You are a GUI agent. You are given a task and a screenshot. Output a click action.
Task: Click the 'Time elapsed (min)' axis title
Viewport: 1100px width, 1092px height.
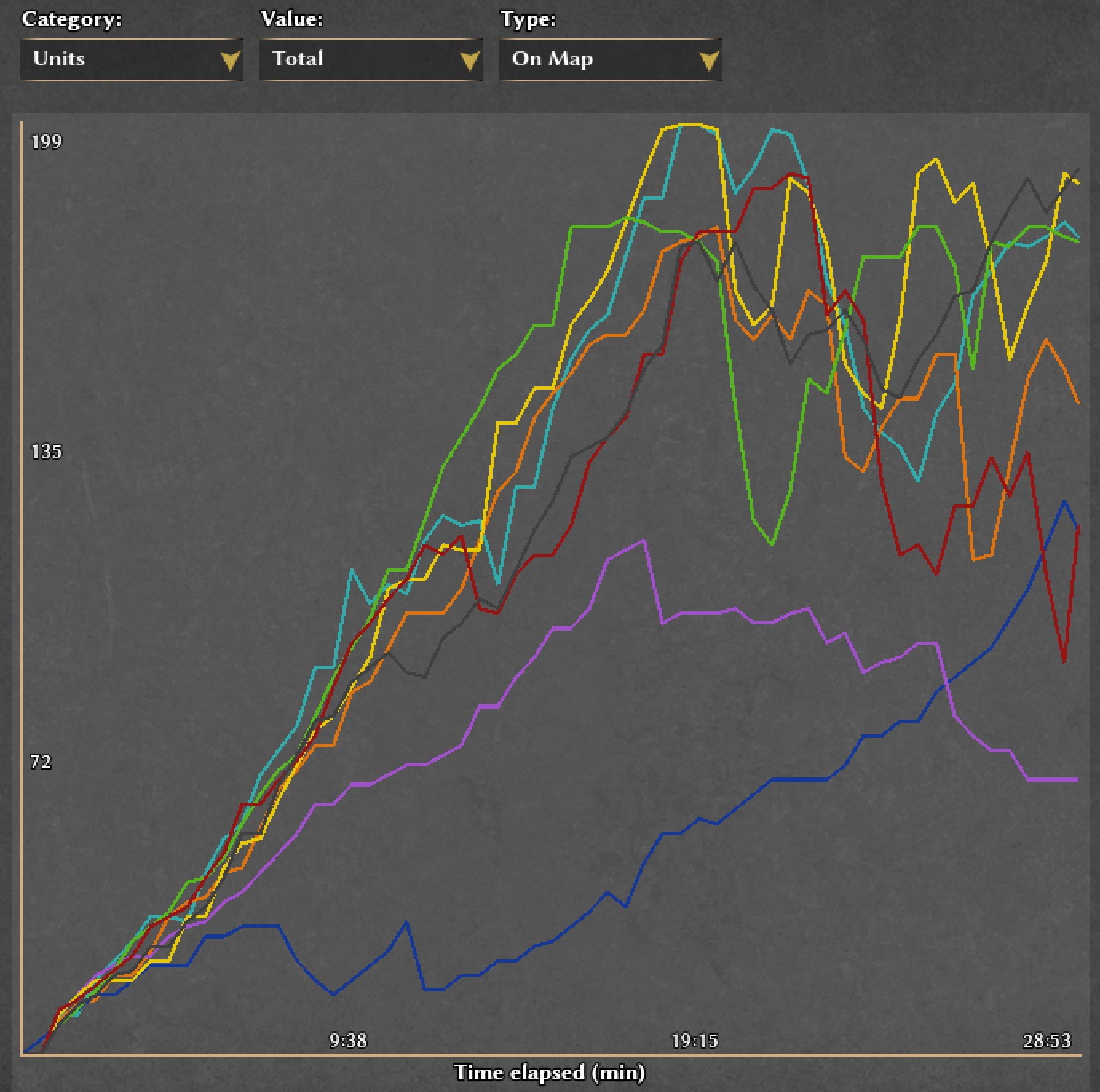(x=549, y=1072)
